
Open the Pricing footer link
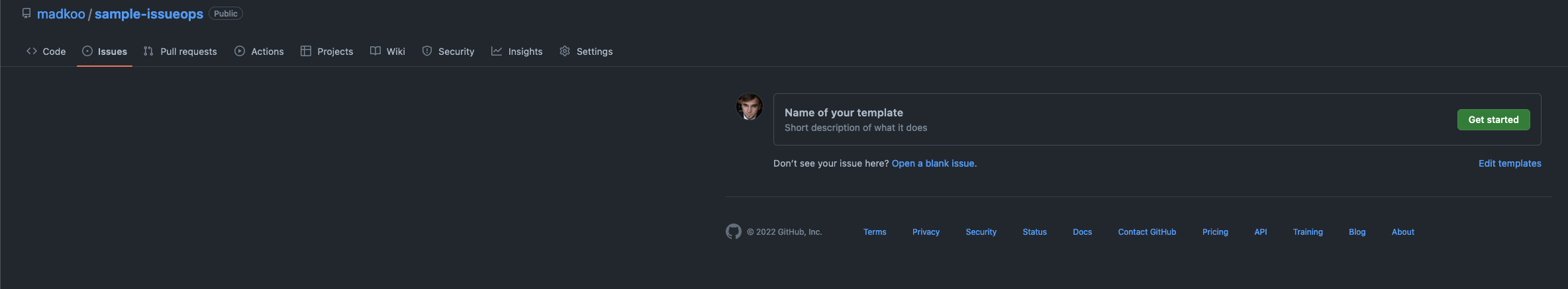(1215, 232)
